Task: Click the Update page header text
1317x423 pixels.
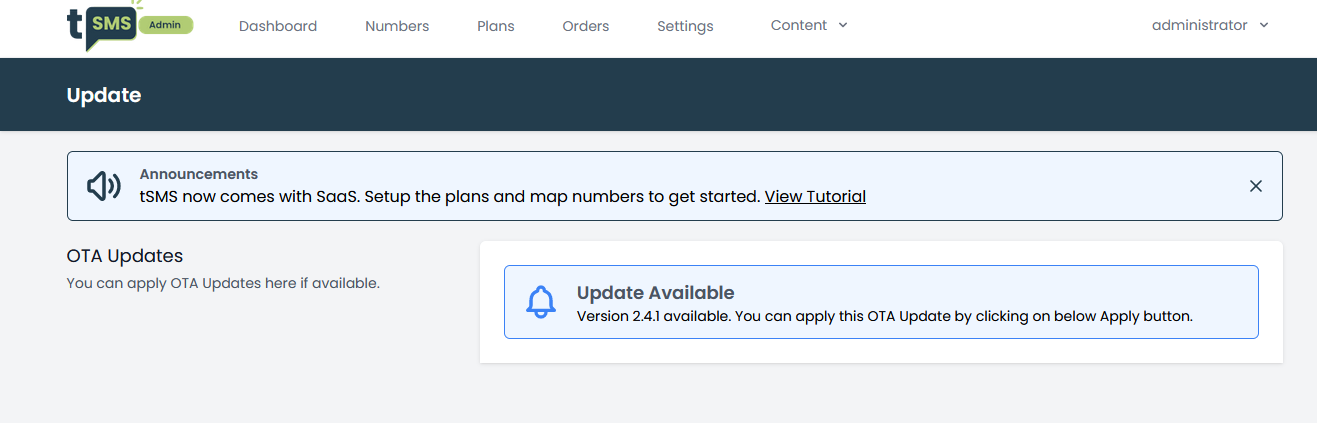Action: tap(104, 96)
